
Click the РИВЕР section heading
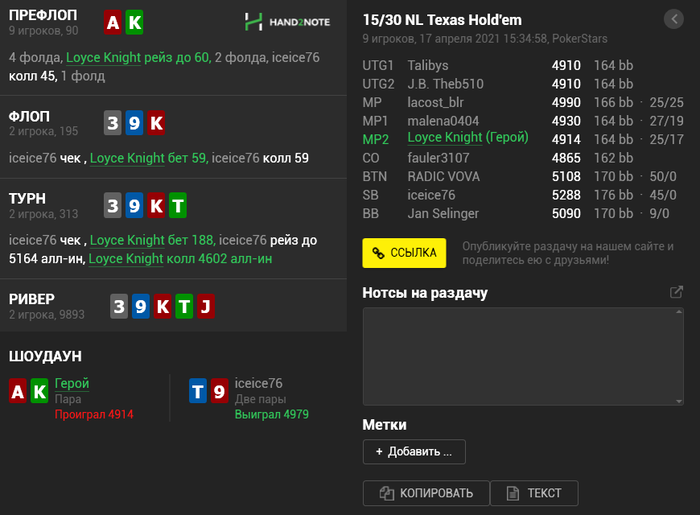32,299
